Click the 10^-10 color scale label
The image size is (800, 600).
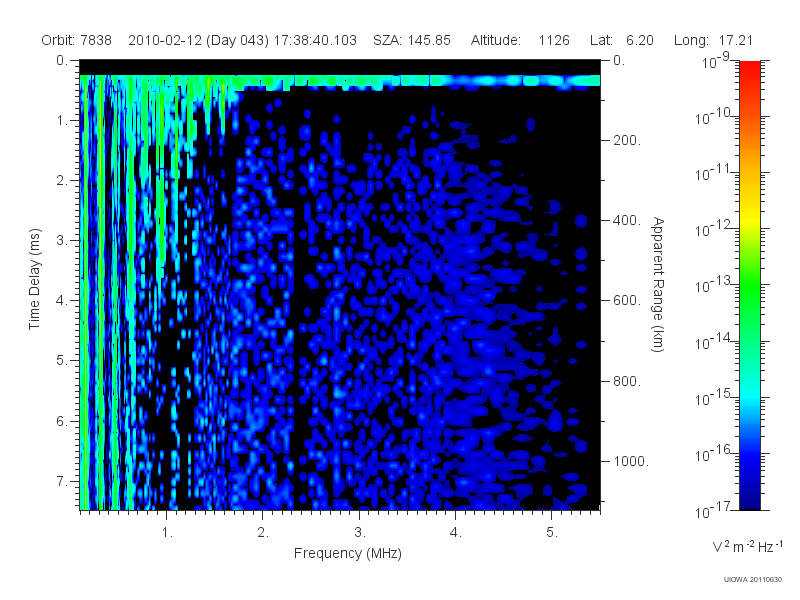714,117
